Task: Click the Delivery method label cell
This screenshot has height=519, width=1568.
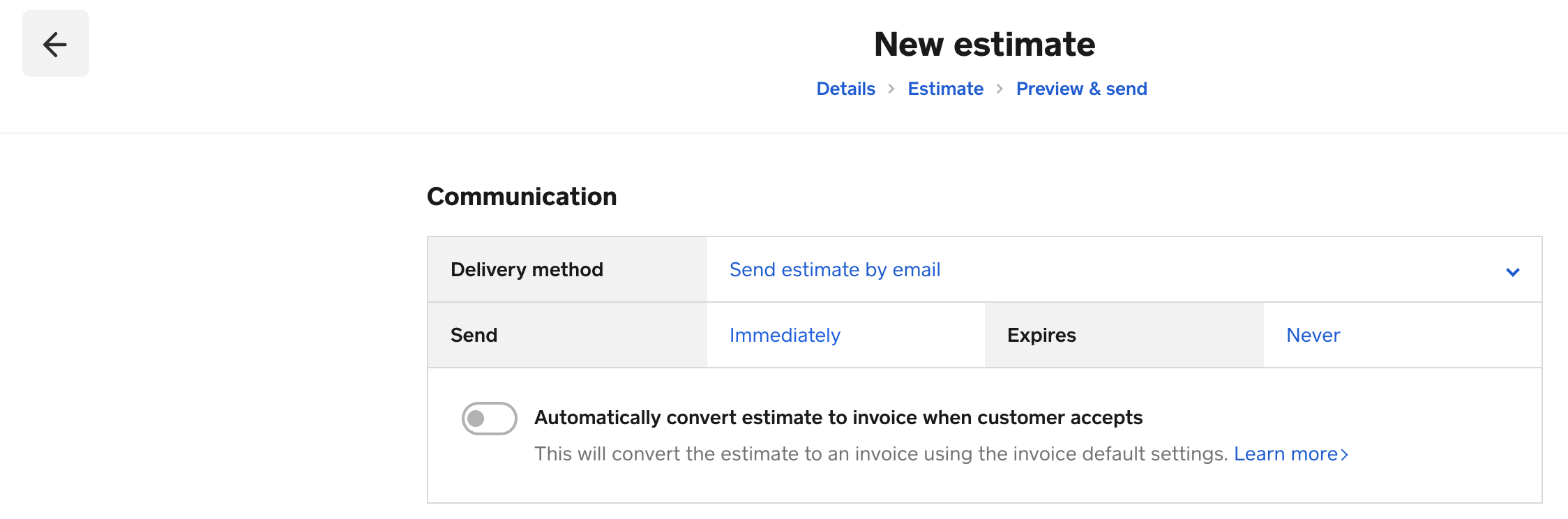Action: [x=527, y=270]
